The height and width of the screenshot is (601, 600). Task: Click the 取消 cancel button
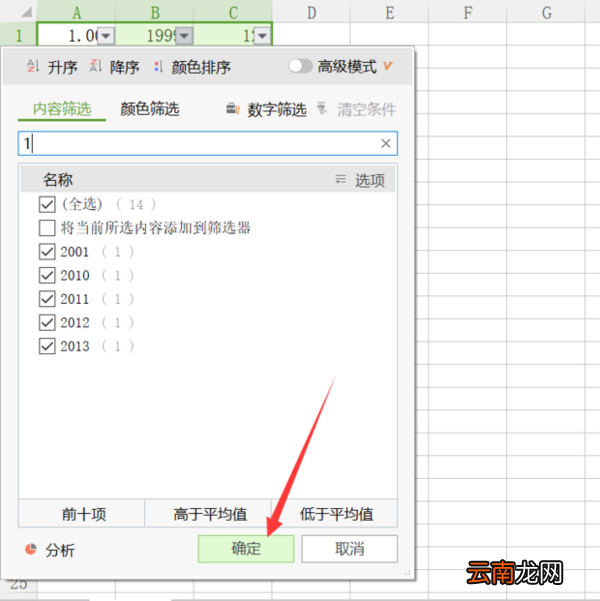pyautogui.click(x=349, y=548)
